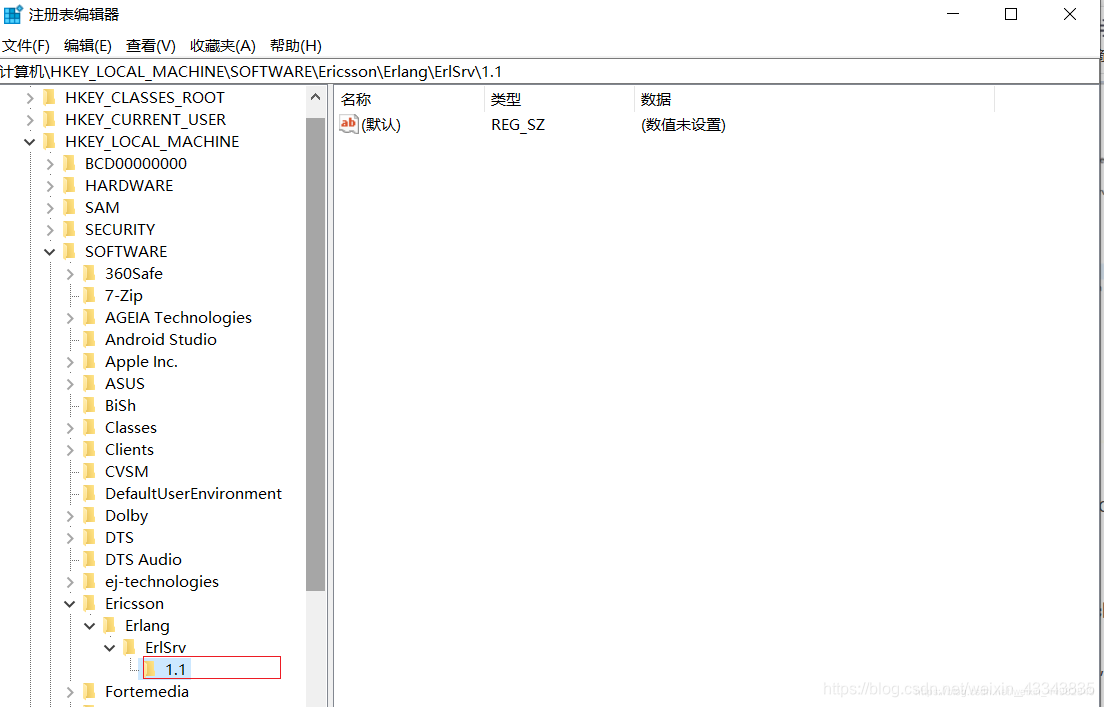Image resolution: width=1104 pixels, height=707 pixels.
Task: Click the DefaultUserEnvironment folder icon
Action: 89,493
